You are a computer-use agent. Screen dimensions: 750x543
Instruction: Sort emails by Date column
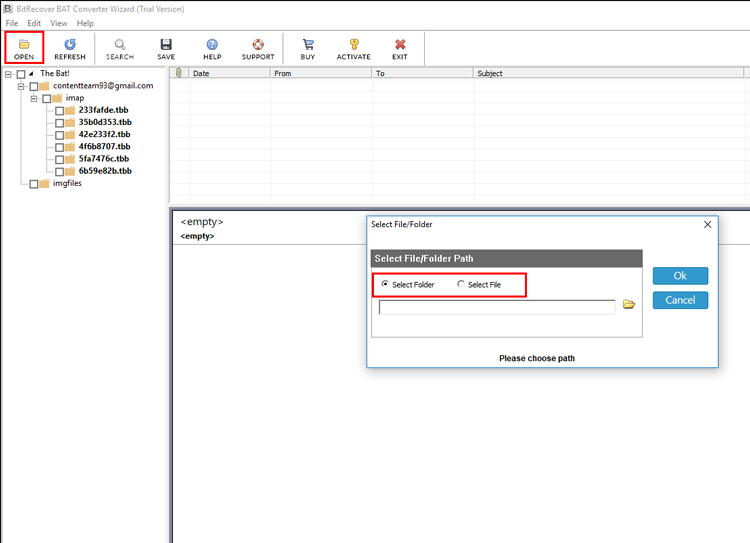pos(230,73)
